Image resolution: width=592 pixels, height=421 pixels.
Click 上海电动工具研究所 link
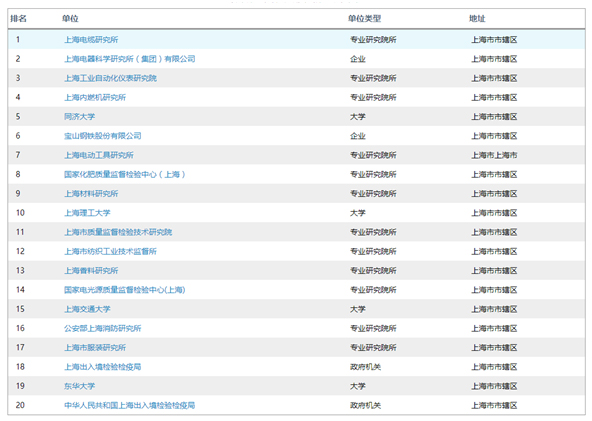(99, 155)
